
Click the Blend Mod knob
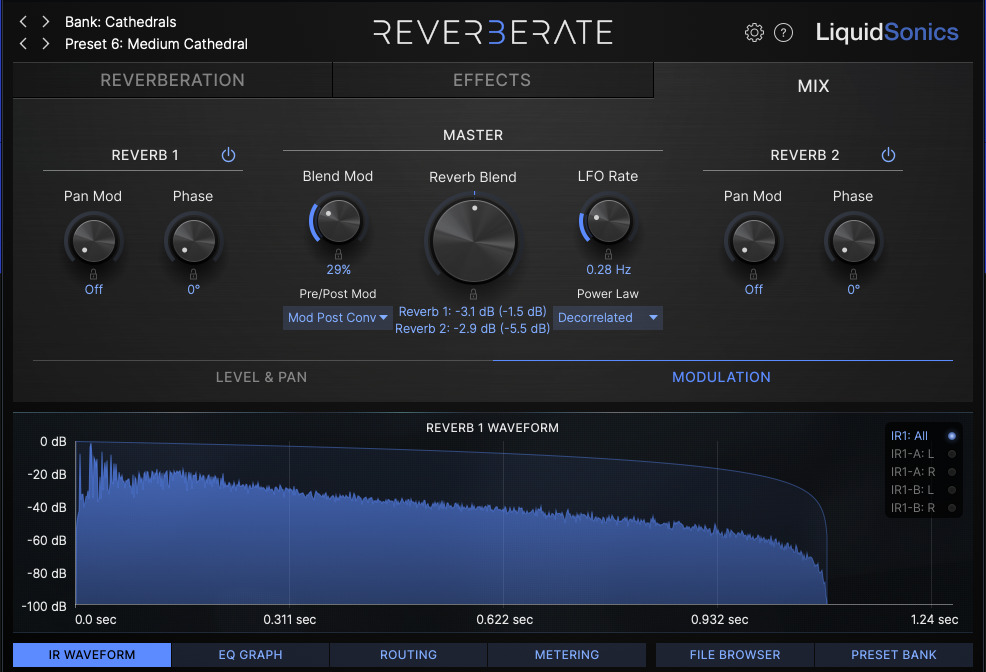tap(338, 221)
